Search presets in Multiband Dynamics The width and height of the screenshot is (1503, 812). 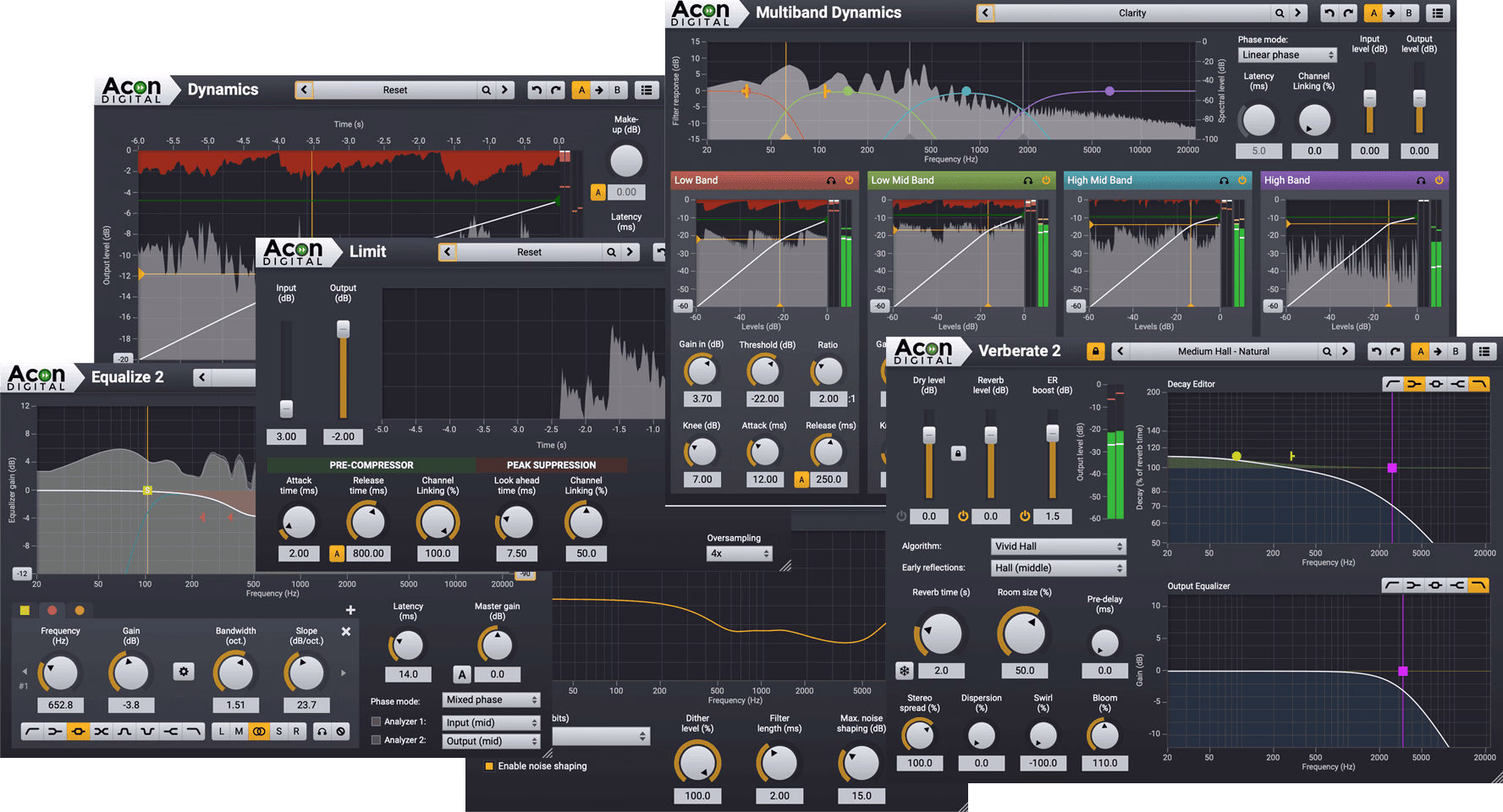[x=1280, y=13]
